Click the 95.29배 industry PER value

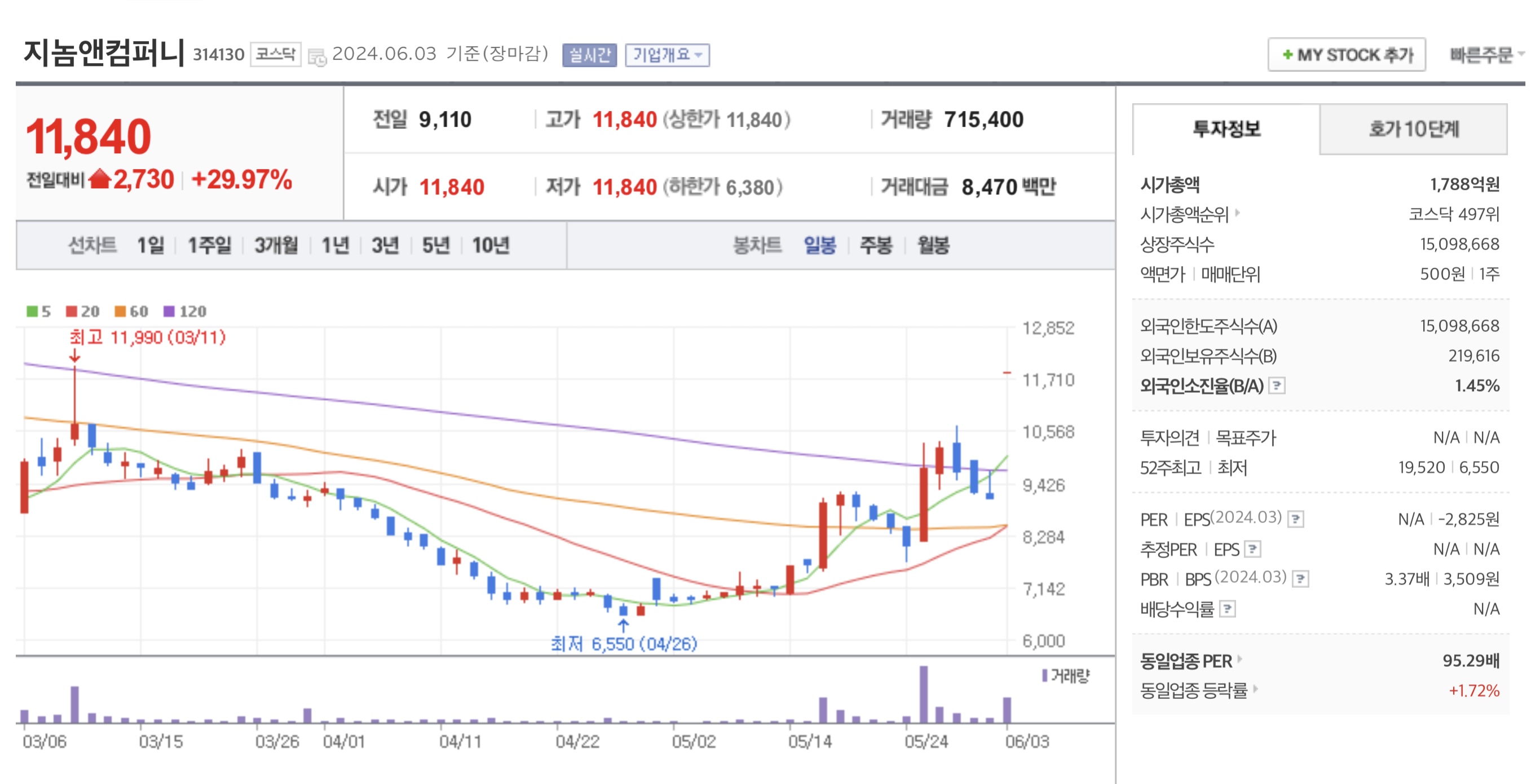coord(1471,661)
